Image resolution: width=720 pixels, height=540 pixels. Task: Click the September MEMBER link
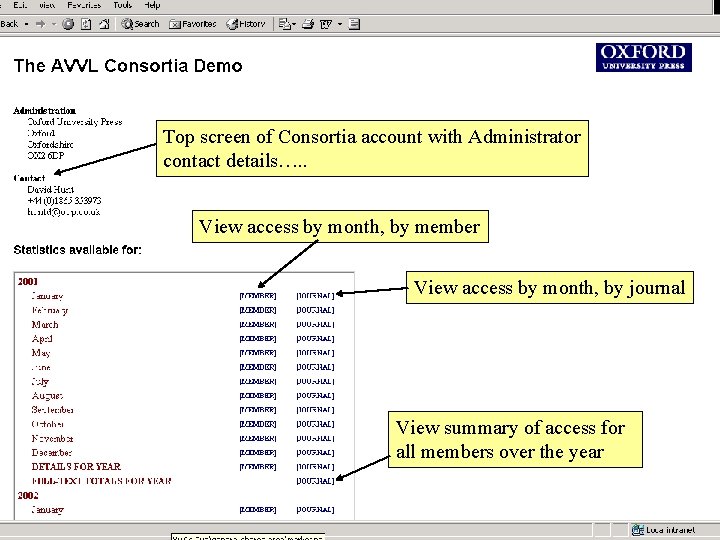pyautogui.click(x=258, y=410)
